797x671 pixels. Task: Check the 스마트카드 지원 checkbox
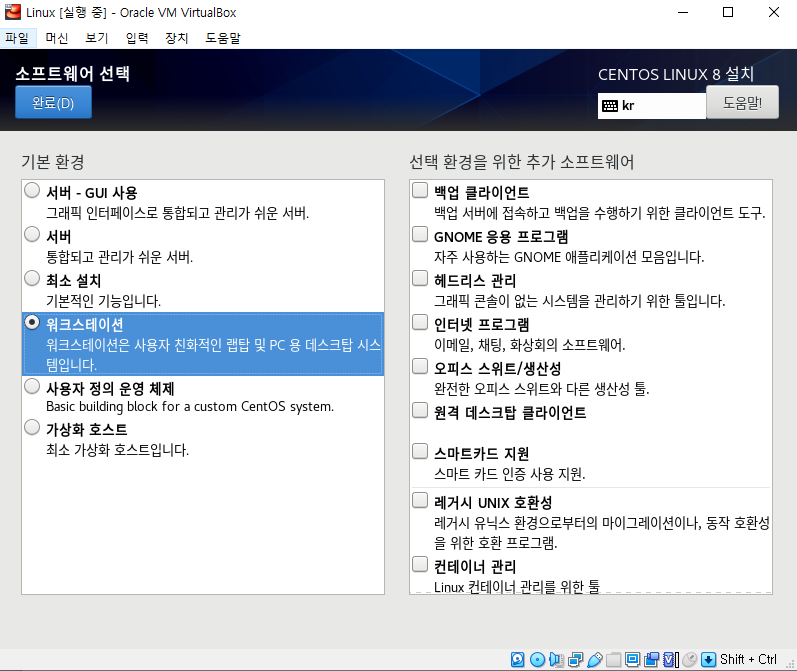click(x=420, y=451)
